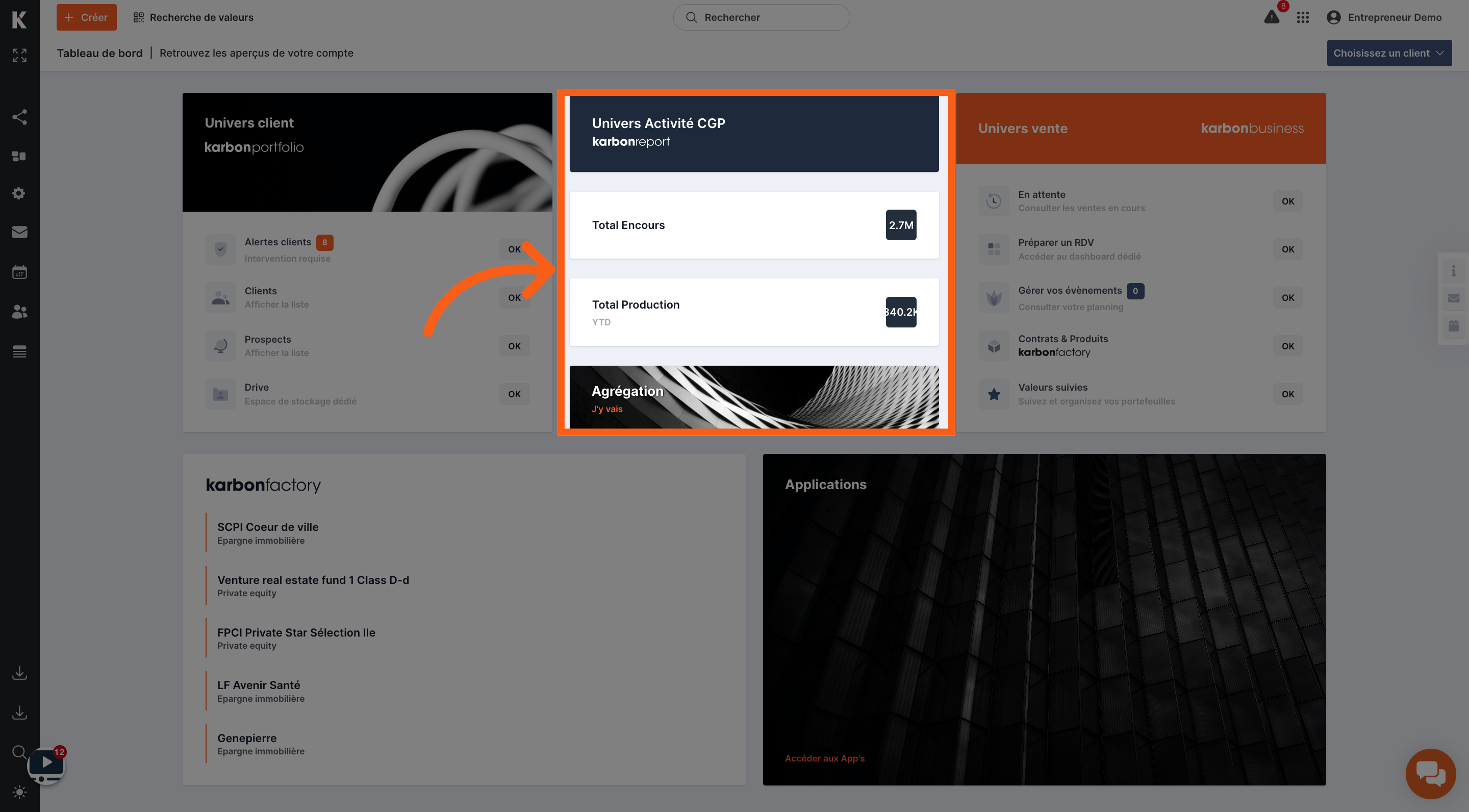
Task: Click the Drive folder icon
Action: [221, 394]
